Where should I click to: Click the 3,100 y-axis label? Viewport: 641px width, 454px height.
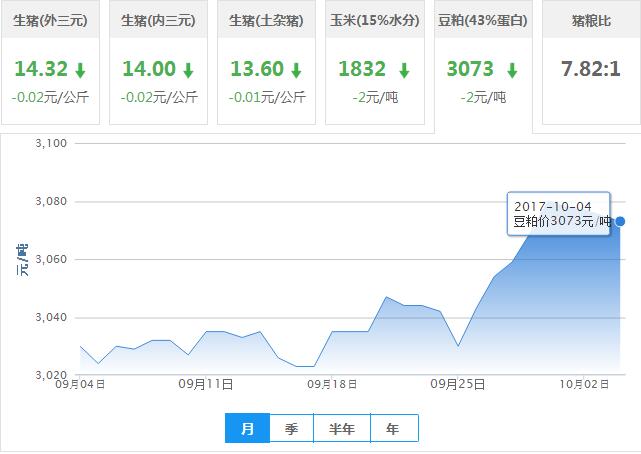pos(51,143)
